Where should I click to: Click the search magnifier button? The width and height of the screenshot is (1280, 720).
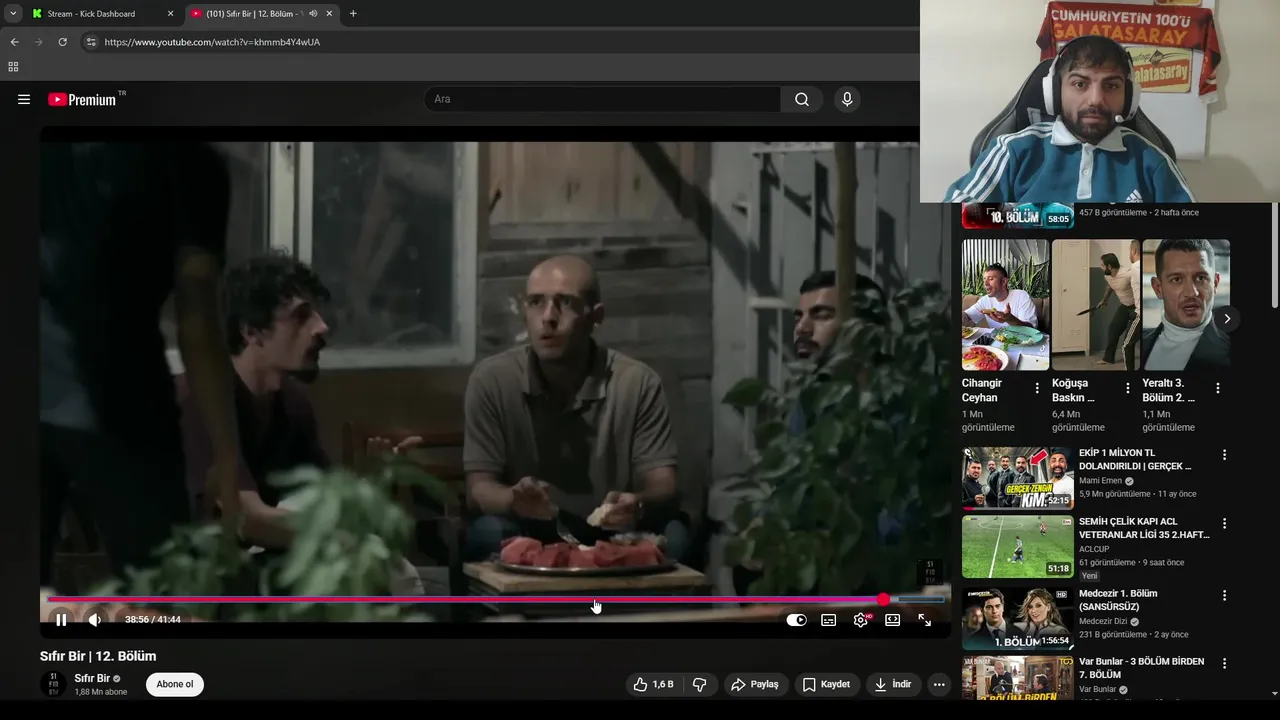(802, 99)
